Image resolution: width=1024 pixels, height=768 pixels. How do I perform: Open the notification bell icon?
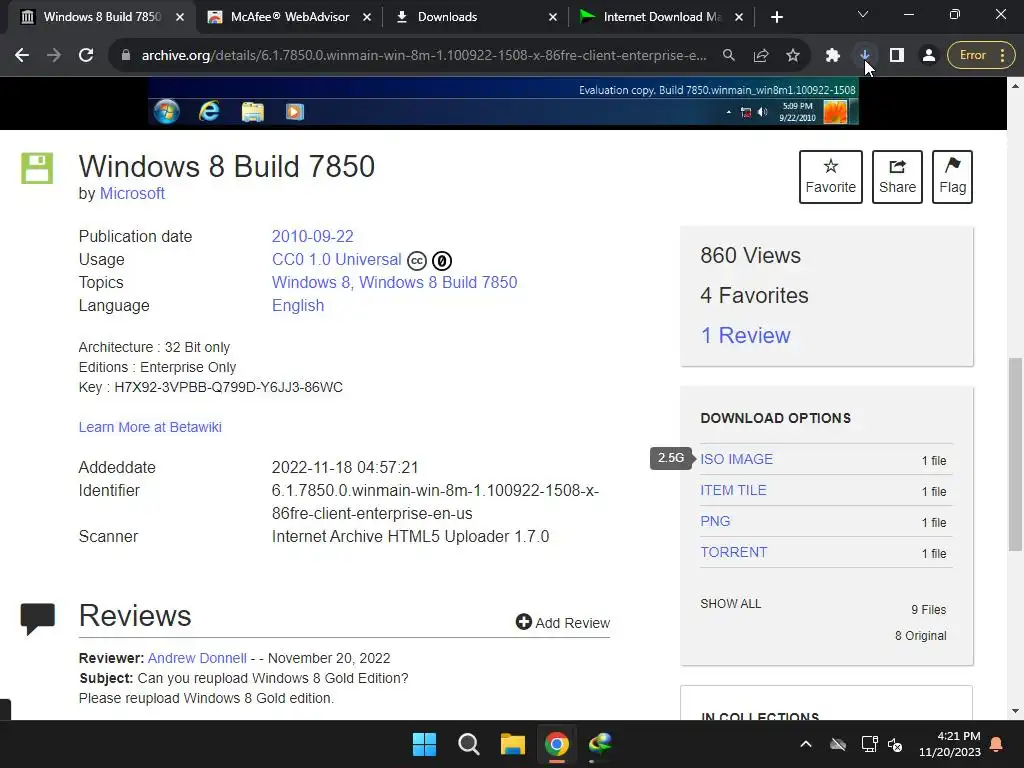(x=997, y=744)
